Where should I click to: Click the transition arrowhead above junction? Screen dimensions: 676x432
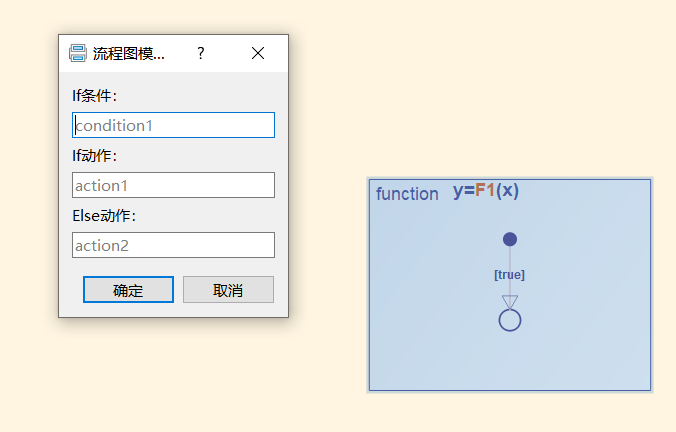coord(510,302)
